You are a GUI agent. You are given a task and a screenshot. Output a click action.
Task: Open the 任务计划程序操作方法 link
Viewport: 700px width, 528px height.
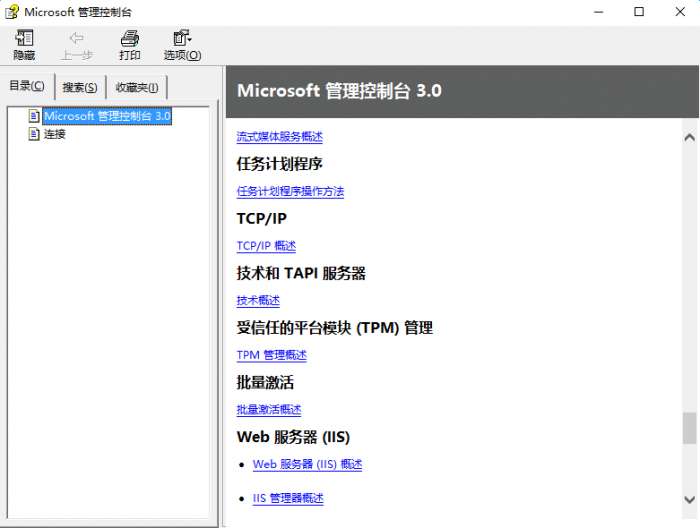(x=290, y=191)
